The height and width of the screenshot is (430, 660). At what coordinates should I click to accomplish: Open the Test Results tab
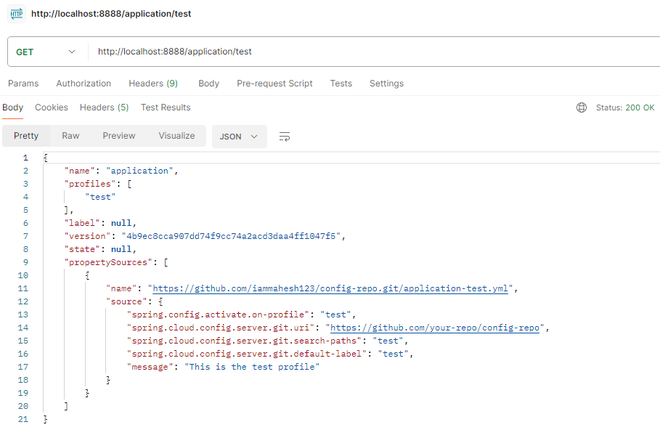[165, 107]
